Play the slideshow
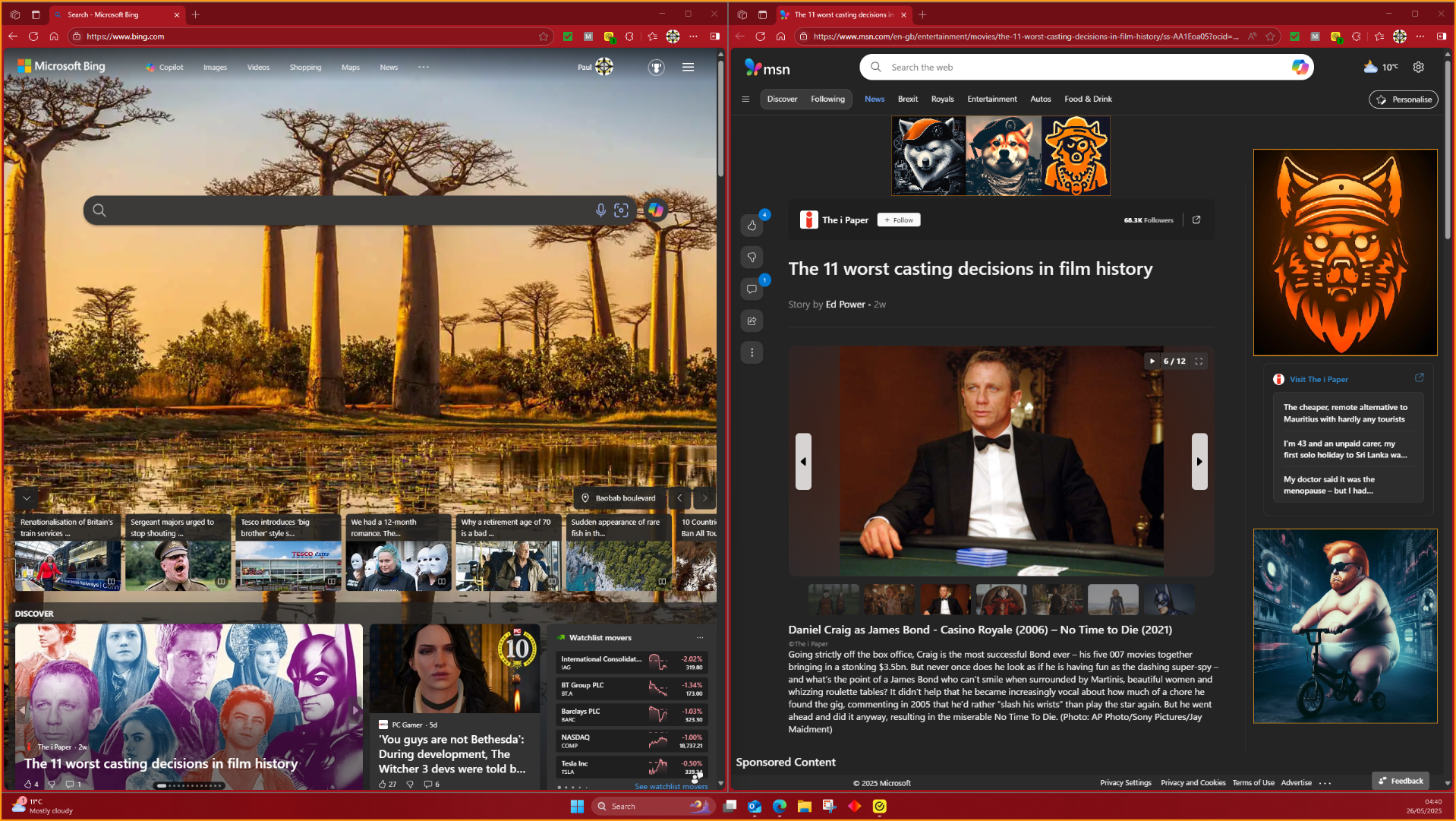The image size is (1456, 821). [x=1152, y=362]
